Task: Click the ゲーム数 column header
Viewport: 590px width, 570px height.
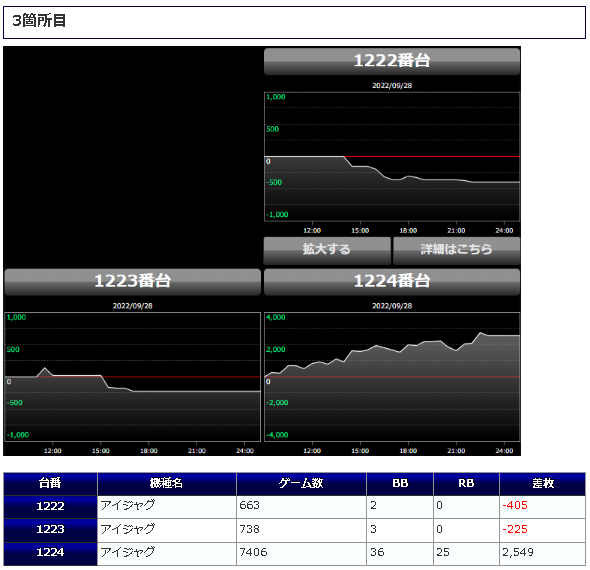Action: pos(301,484)
